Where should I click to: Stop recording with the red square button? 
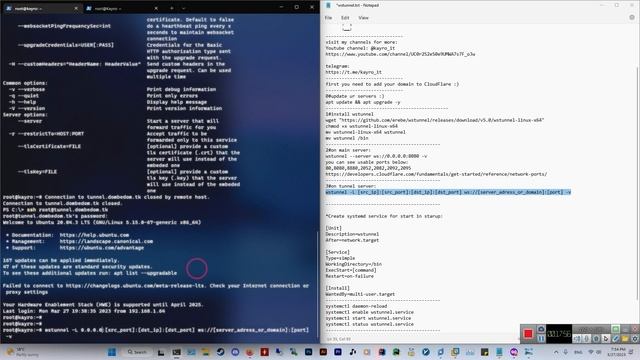click(528, 334)
